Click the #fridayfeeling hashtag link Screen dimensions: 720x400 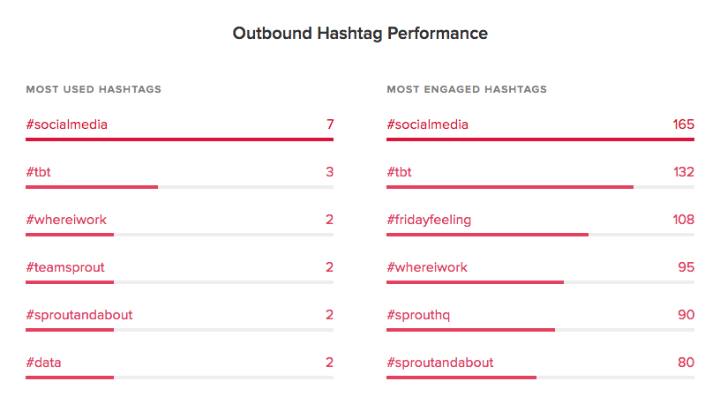tap(428, 220)
